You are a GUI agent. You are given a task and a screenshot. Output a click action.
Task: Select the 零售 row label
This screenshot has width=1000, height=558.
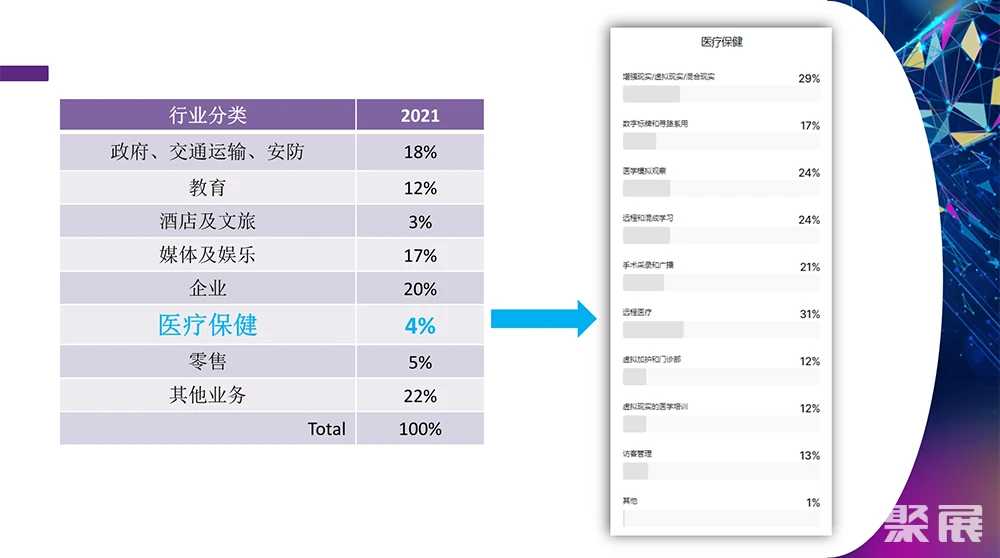coord(207,362)
